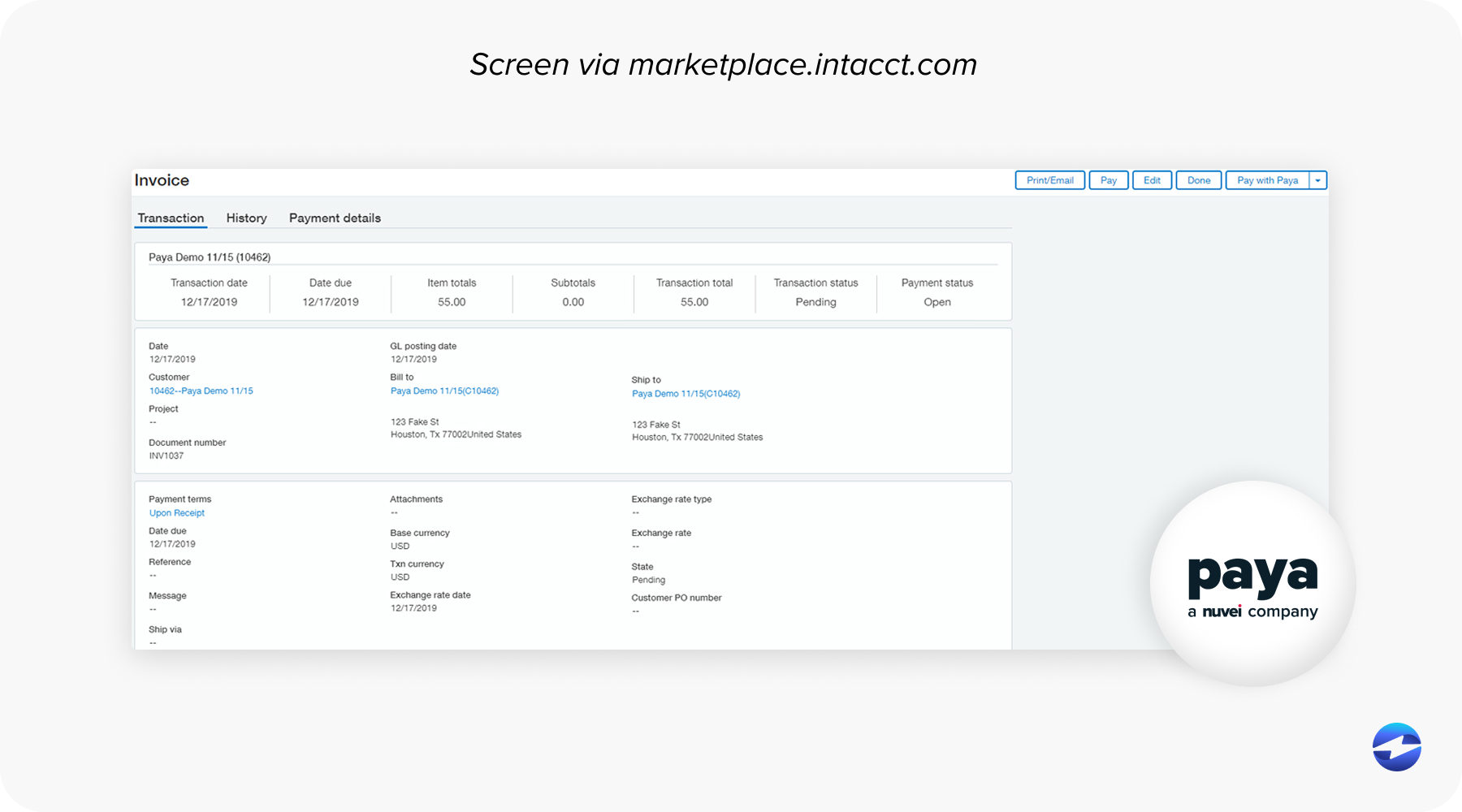Click the Edit button
Image resolution: width=1462 pixels, height=812 pixels.
1152,179
